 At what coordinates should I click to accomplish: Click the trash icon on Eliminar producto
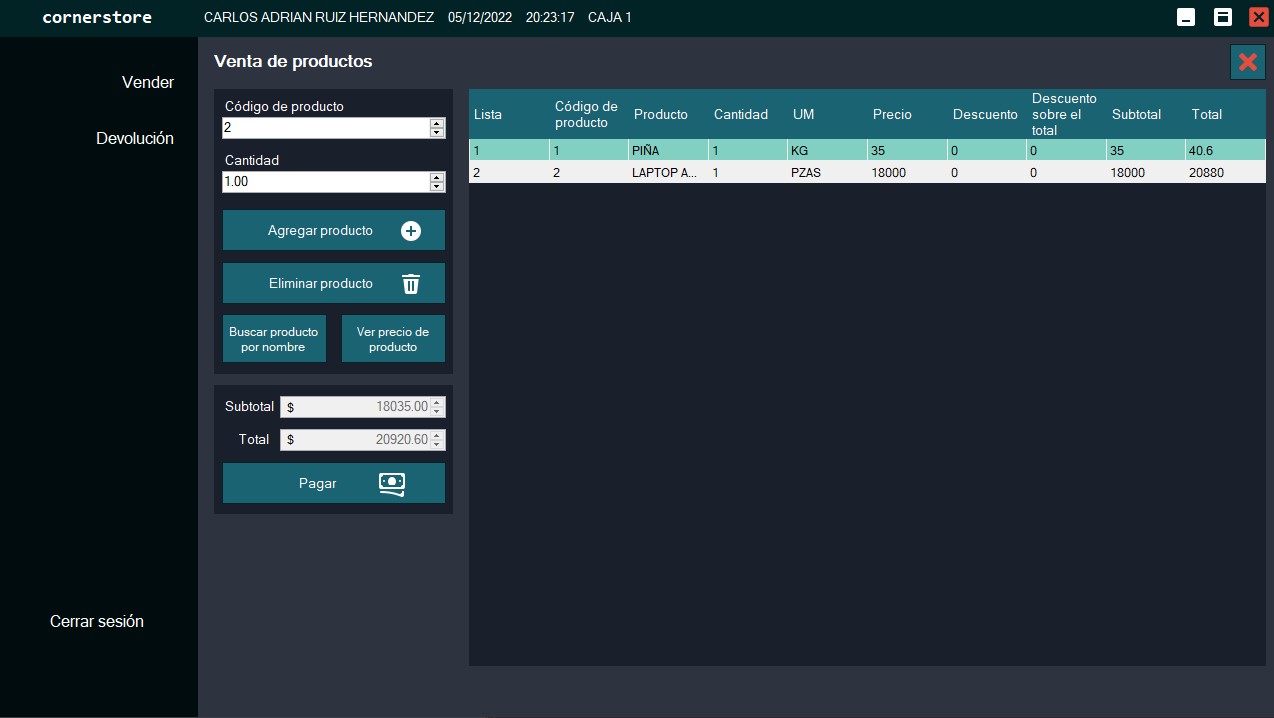pos(411,283)
